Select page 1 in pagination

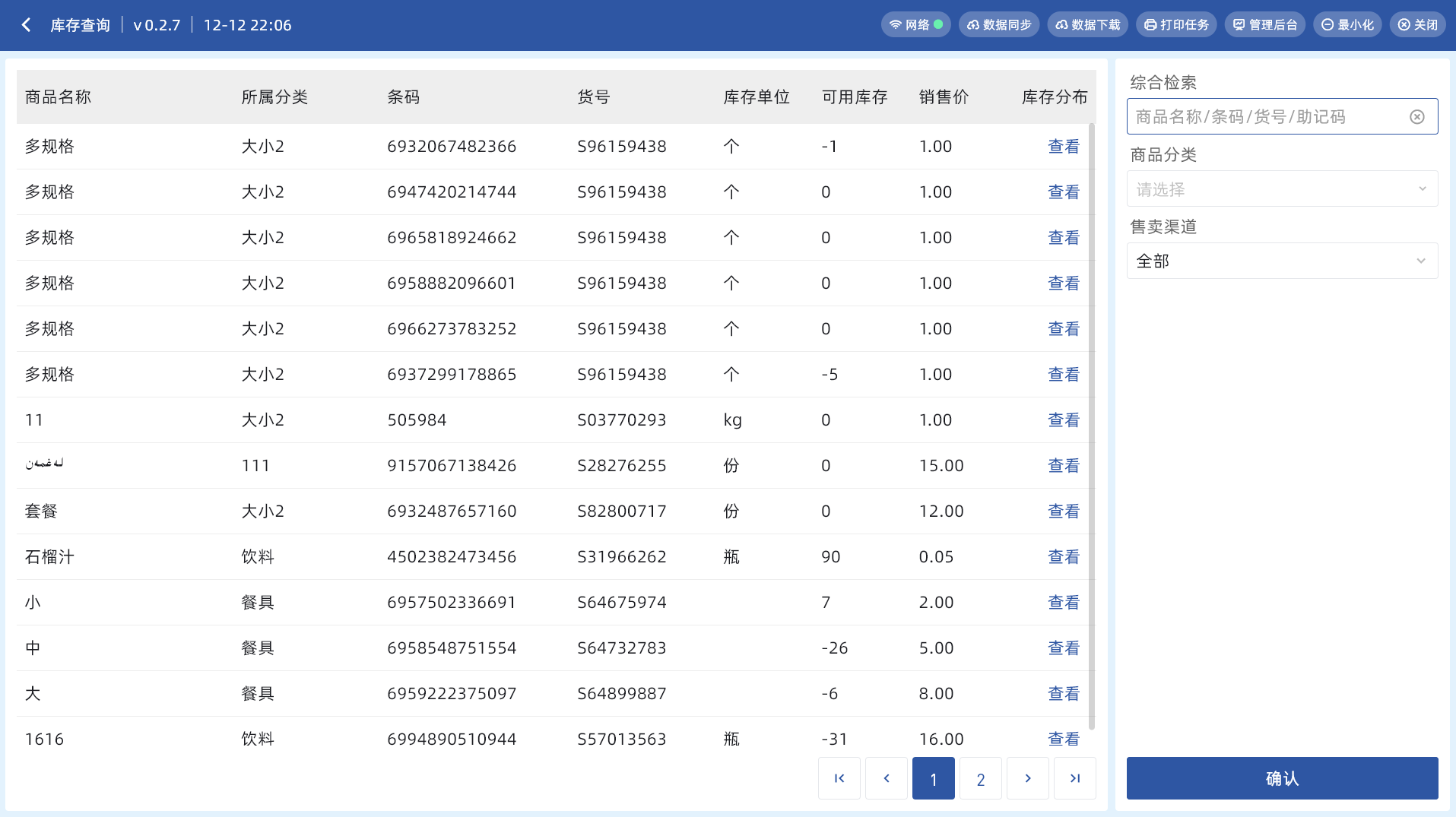[934, 778]
